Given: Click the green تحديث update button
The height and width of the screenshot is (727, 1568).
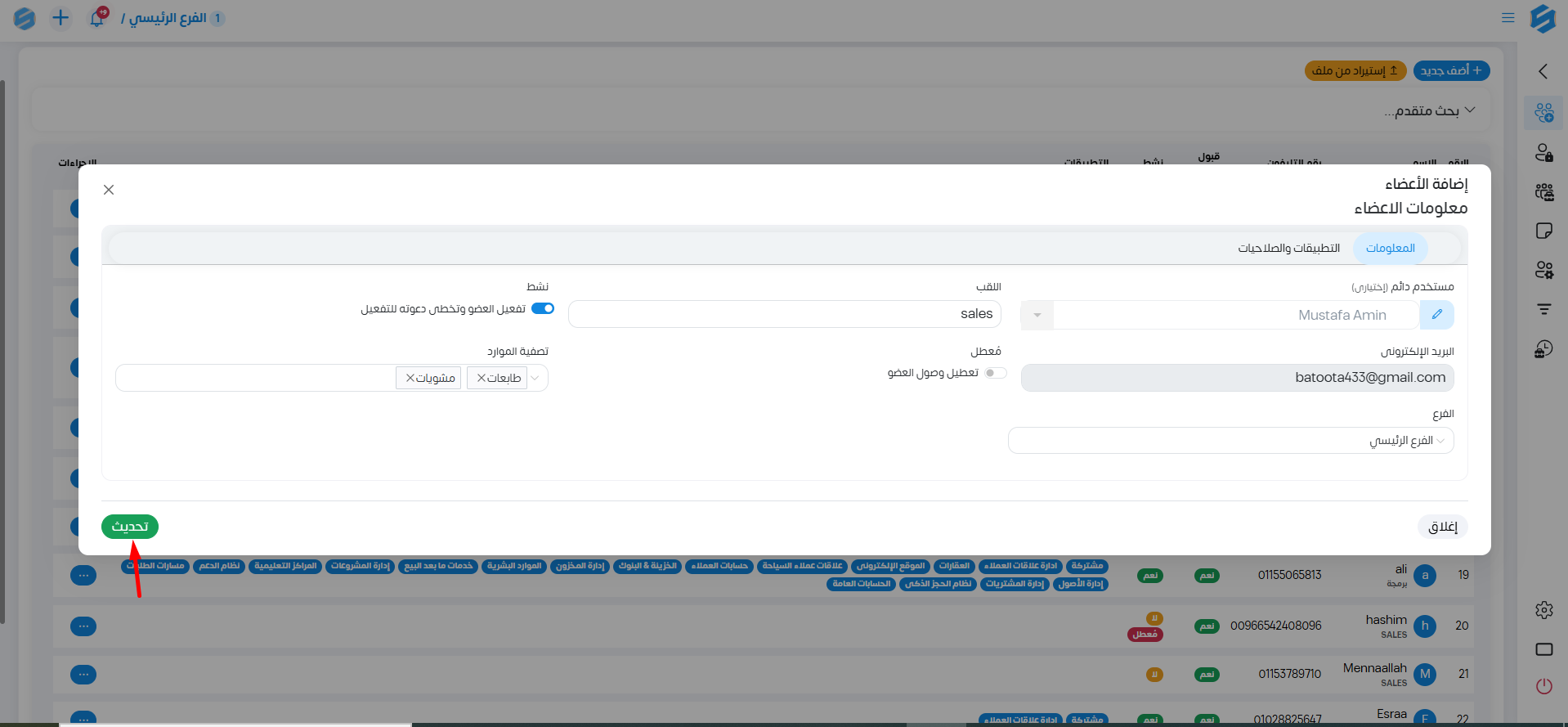Looking at the screenshot, I should [130, 527].
